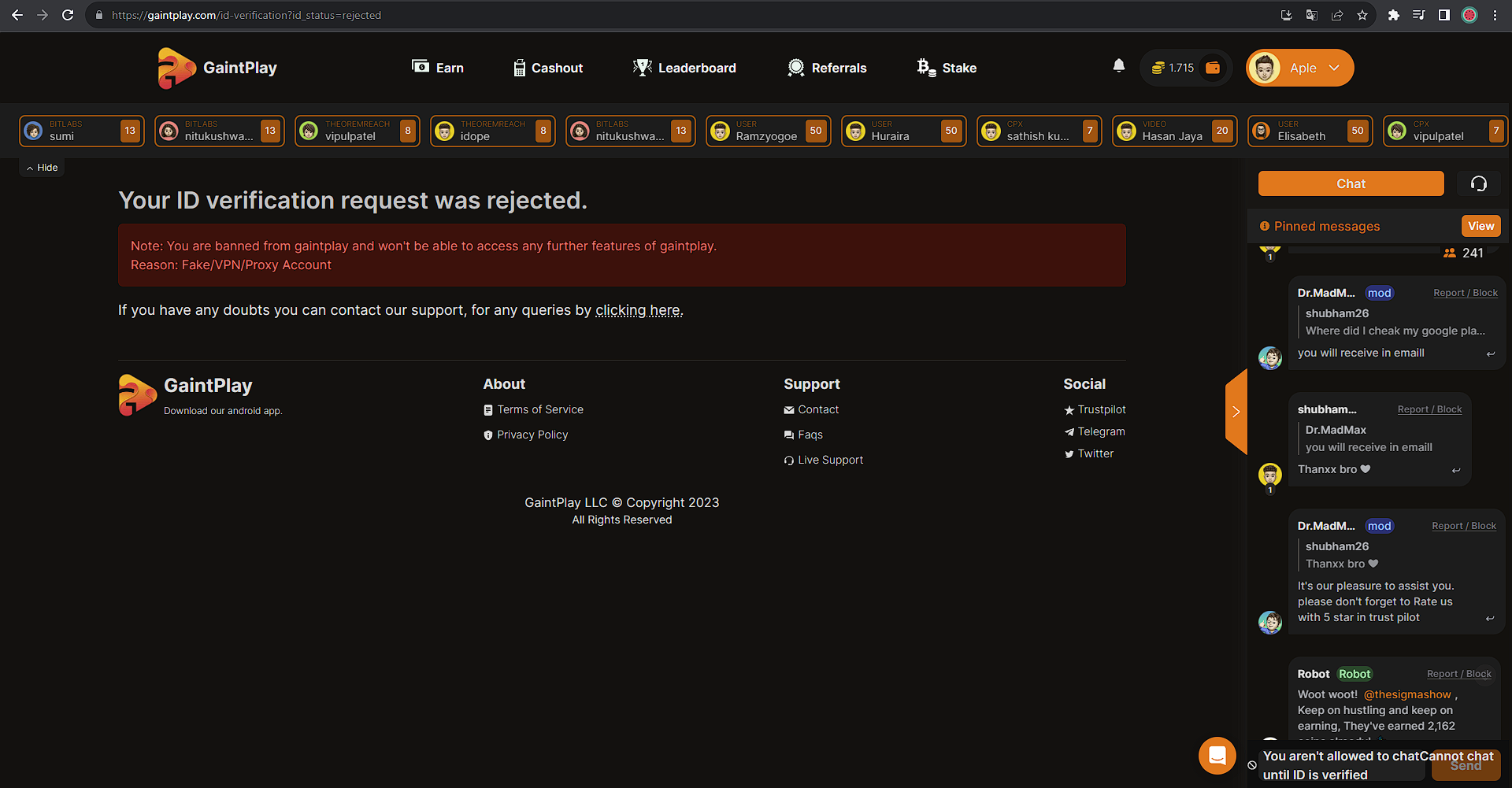The height and width of the screenshot is (788, 1512).
Task: Go to the Earn page
Action: (x=438, y=68)
